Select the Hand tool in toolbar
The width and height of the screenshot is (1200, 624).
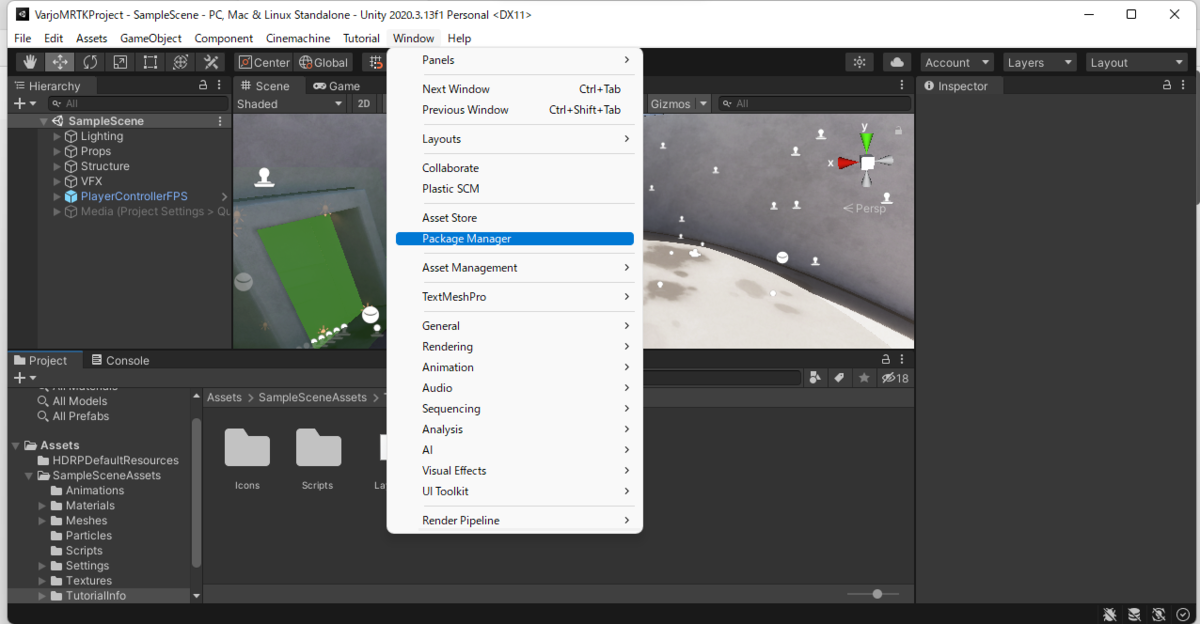coord(30,62)
